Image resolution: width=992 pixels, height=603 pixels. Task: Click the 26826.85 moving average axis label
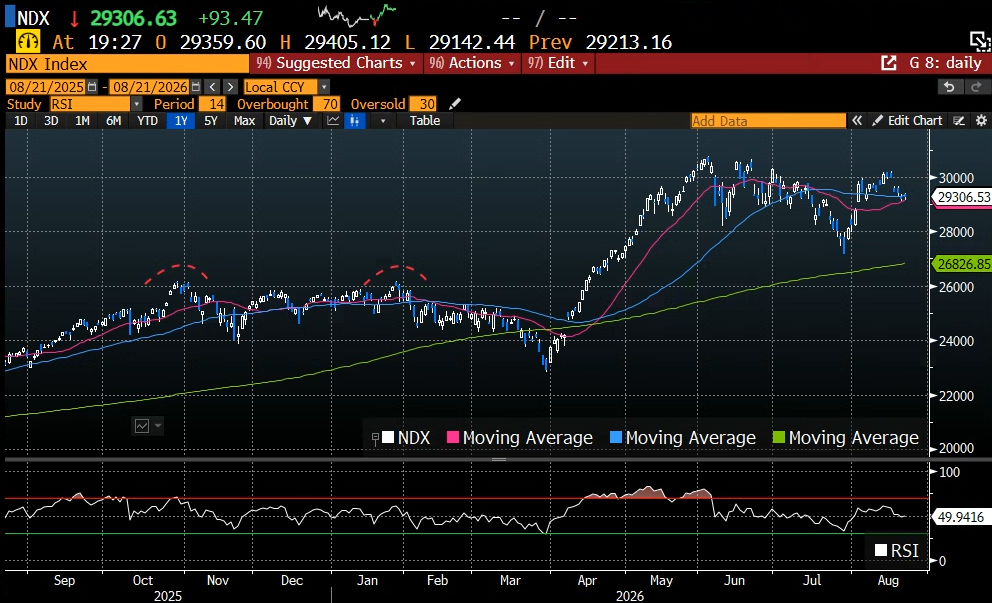(x=962, y=264)
